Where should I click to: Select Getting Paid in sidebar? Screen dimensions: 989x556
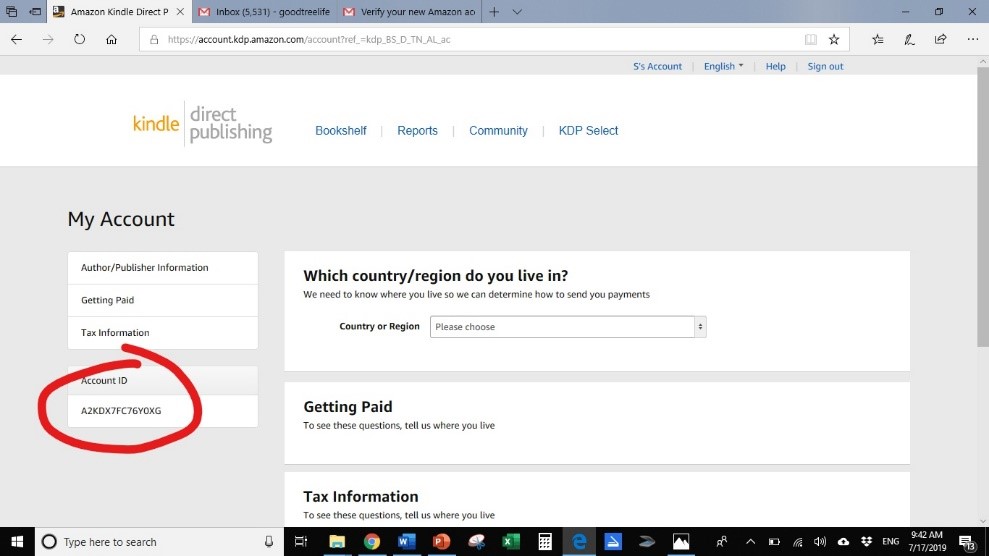click(x=163, y=300)
